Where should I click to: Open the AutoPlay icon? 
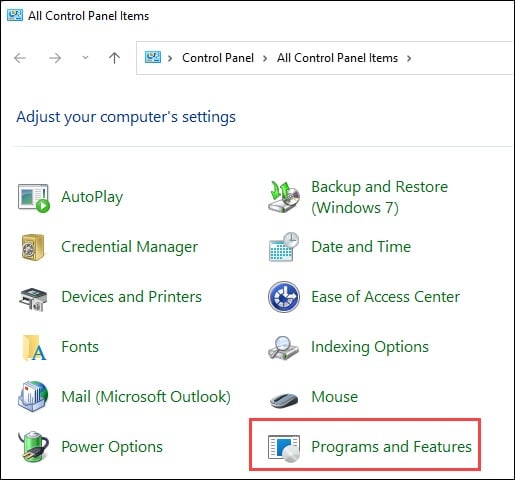tap(34, 198)
